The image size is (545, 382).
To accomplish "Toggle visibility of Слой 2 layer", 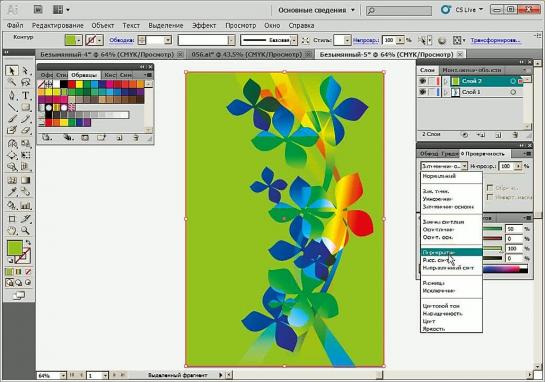I will tap(422, 81).
